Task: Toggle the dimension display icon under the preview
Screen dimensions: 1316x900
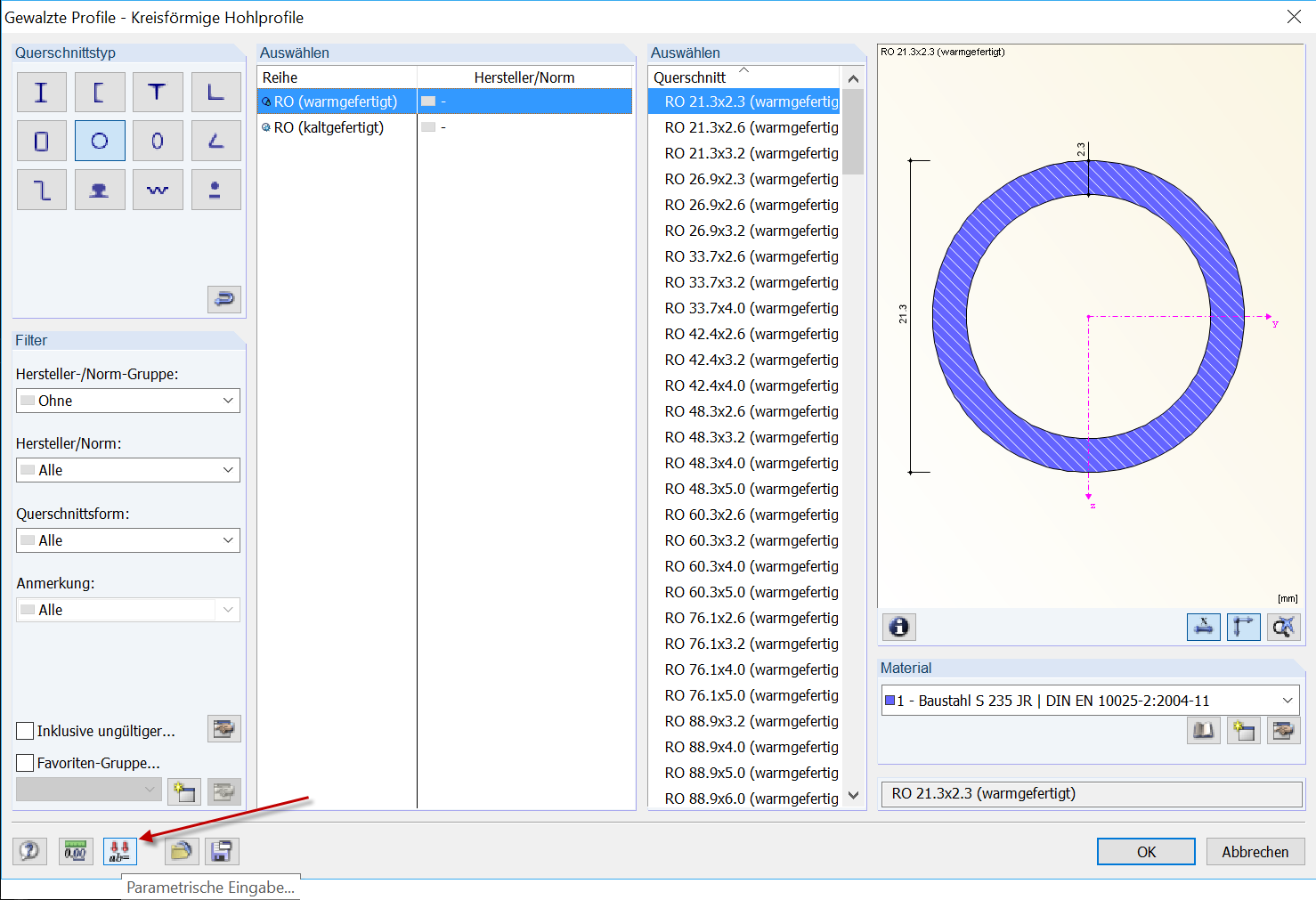Action: pyautogui.click(x=1203, y=627)
